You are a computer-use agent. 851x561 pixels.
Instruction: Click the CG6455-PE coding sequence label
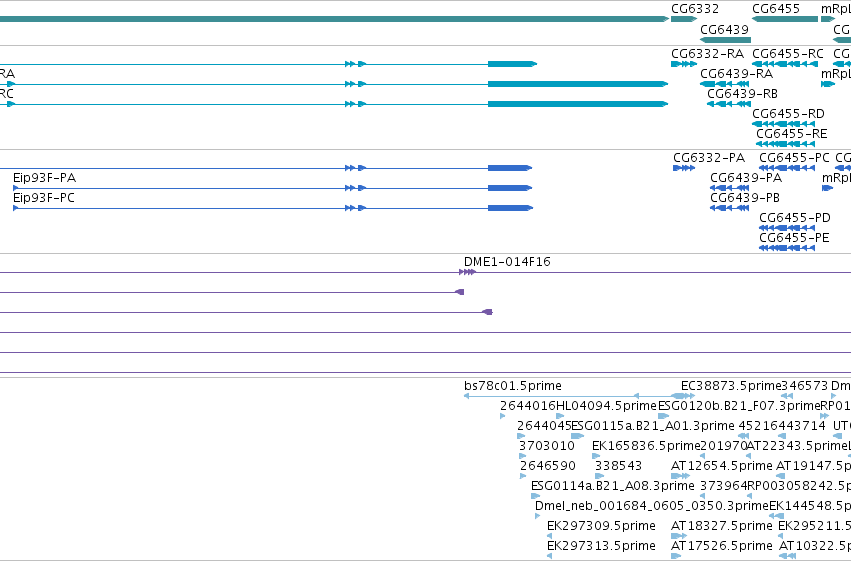tap(794, 238)
